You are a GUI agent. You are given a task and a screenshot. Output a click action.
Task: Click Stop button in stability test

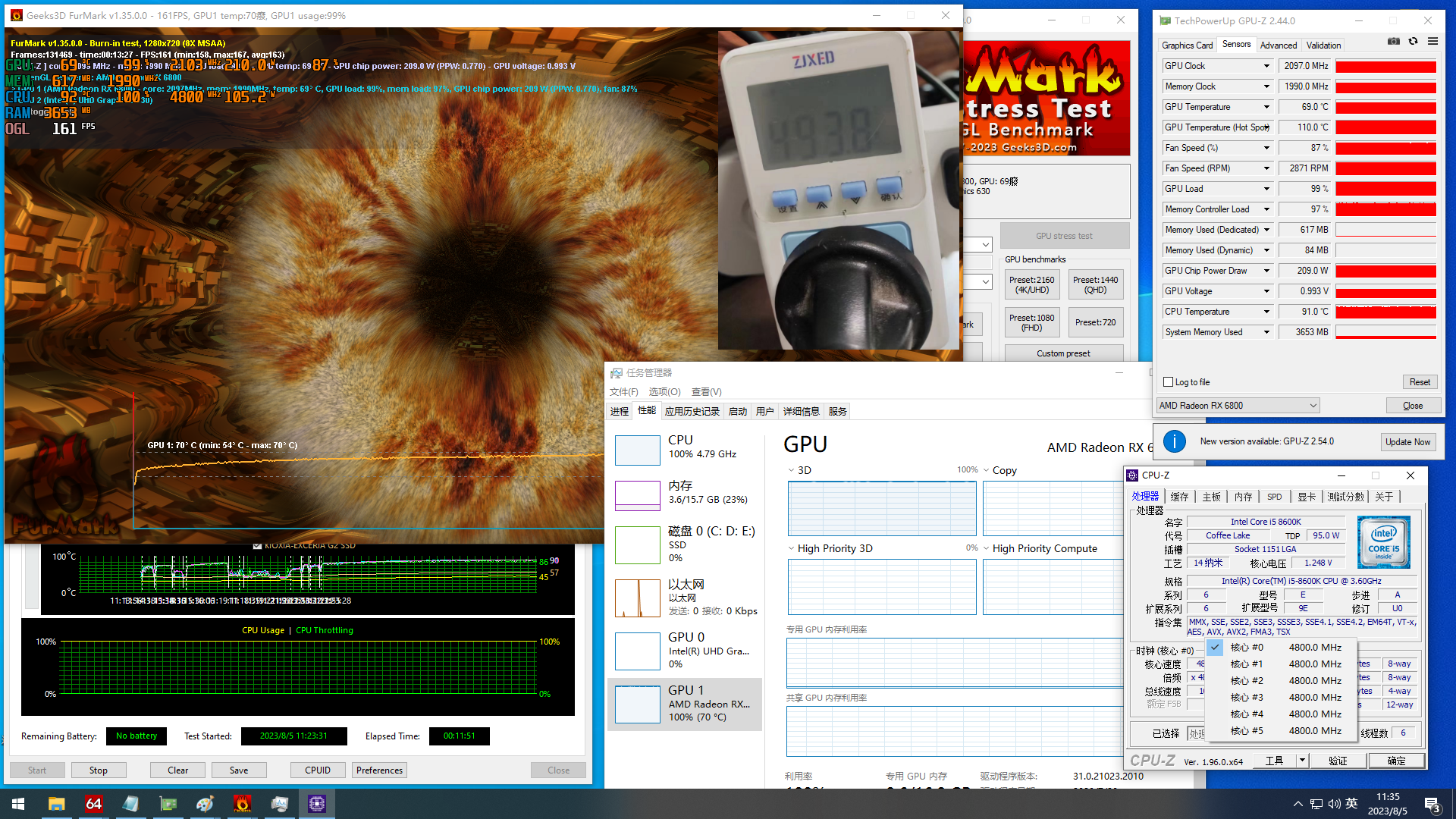pyautogui.click(x=99, y=770)
